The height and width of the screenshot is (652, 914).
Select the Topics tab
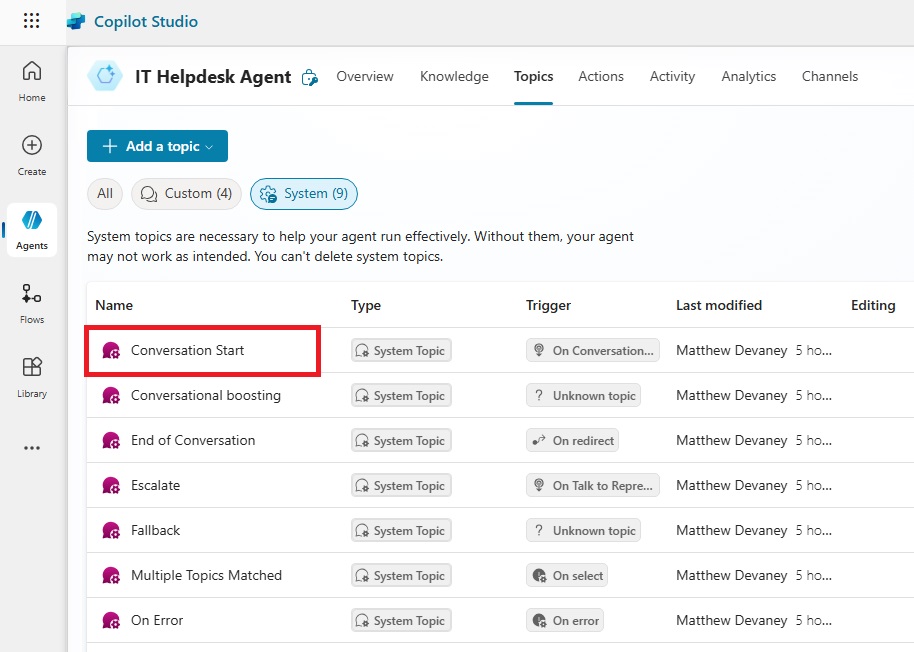[533, 76]
